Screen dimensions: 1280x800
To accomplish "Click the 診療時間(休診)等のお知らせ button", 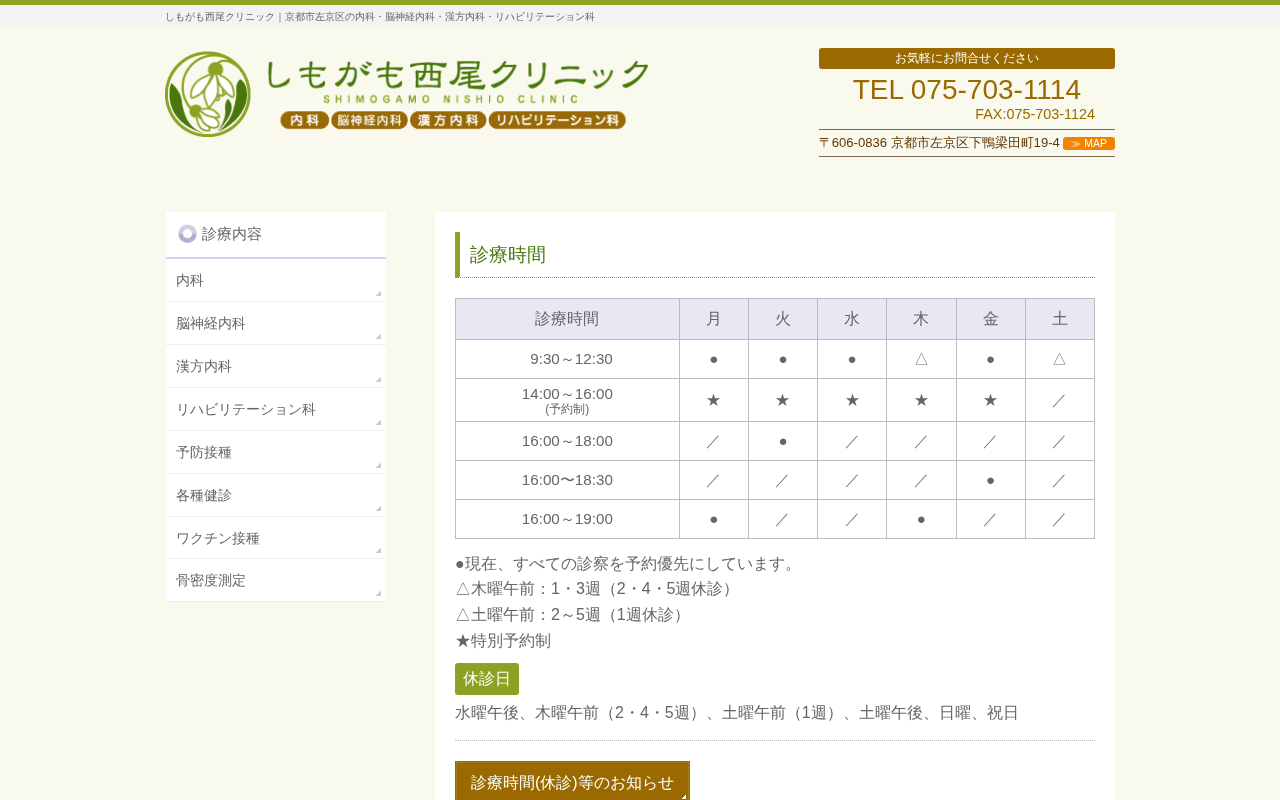I will (572, 781).
